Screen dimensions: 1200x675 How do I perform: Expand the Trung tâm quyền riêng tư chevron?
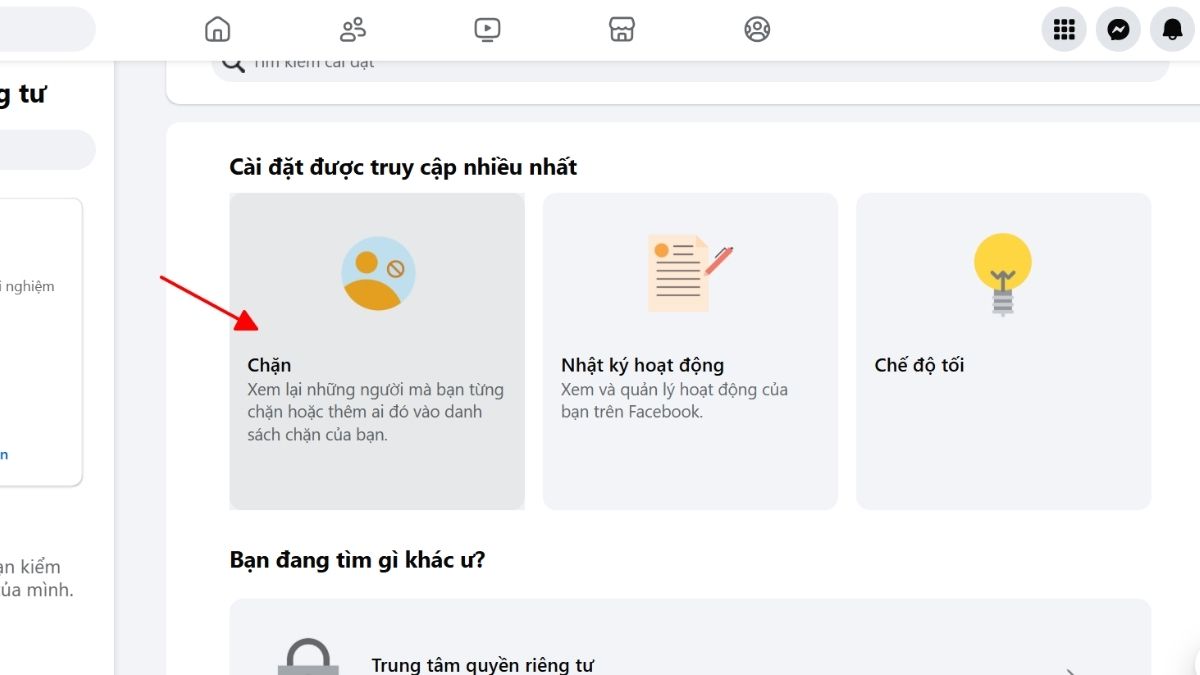tap(1071, 672)
